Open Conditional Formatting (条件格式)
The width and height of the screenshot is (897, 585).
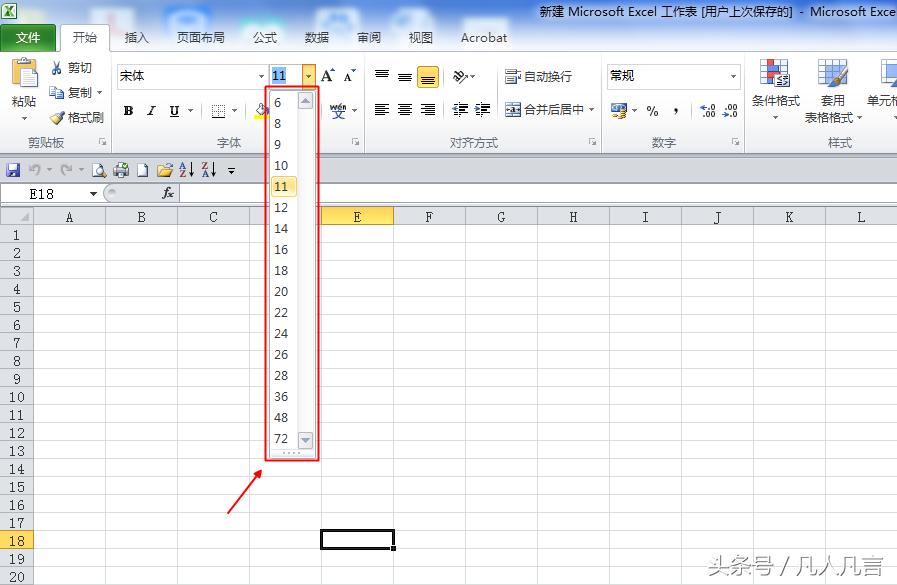point(775,90)
